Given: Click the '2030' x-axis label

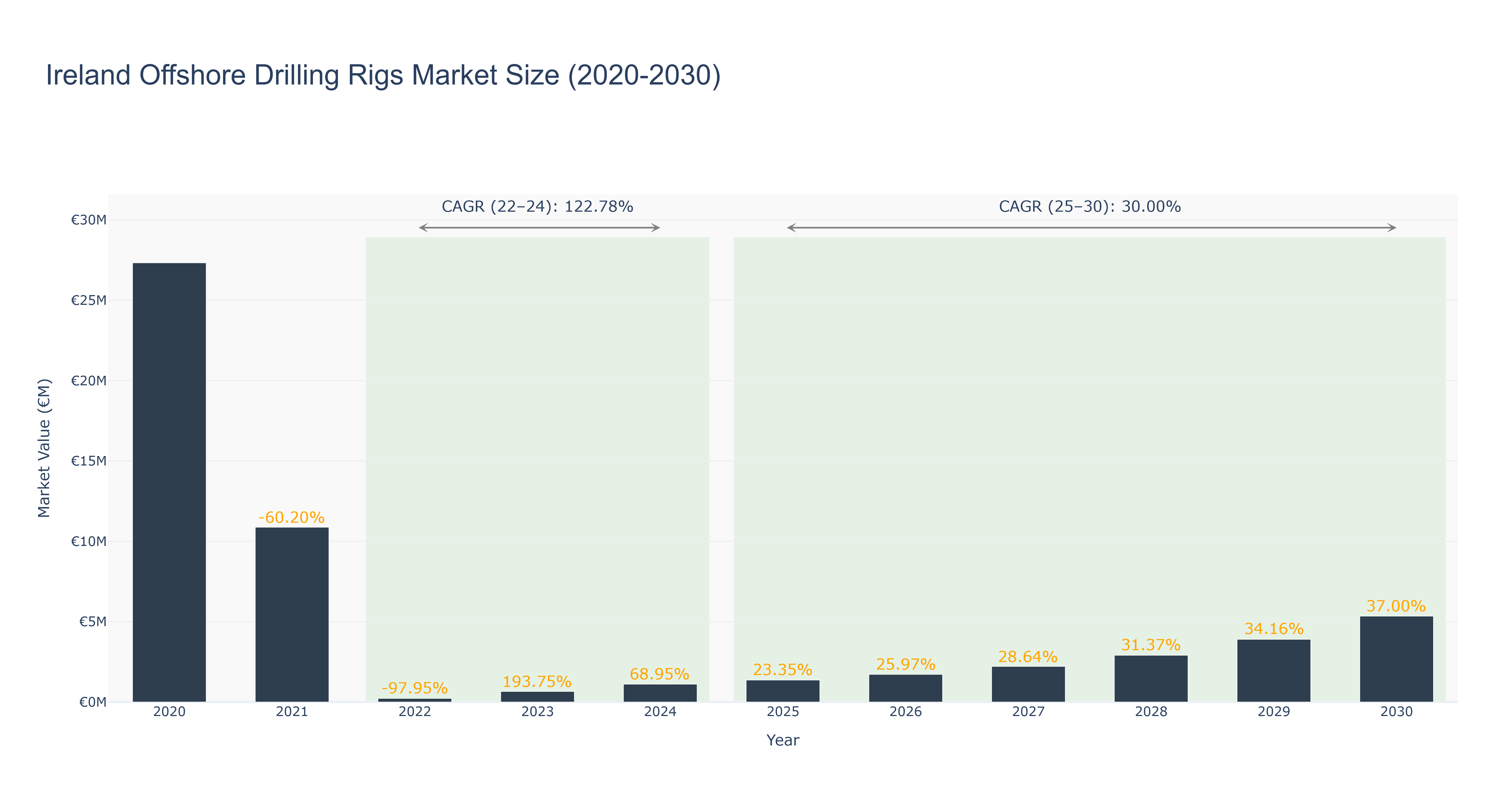Looking at the screenshot, I should pos(1396,712).
